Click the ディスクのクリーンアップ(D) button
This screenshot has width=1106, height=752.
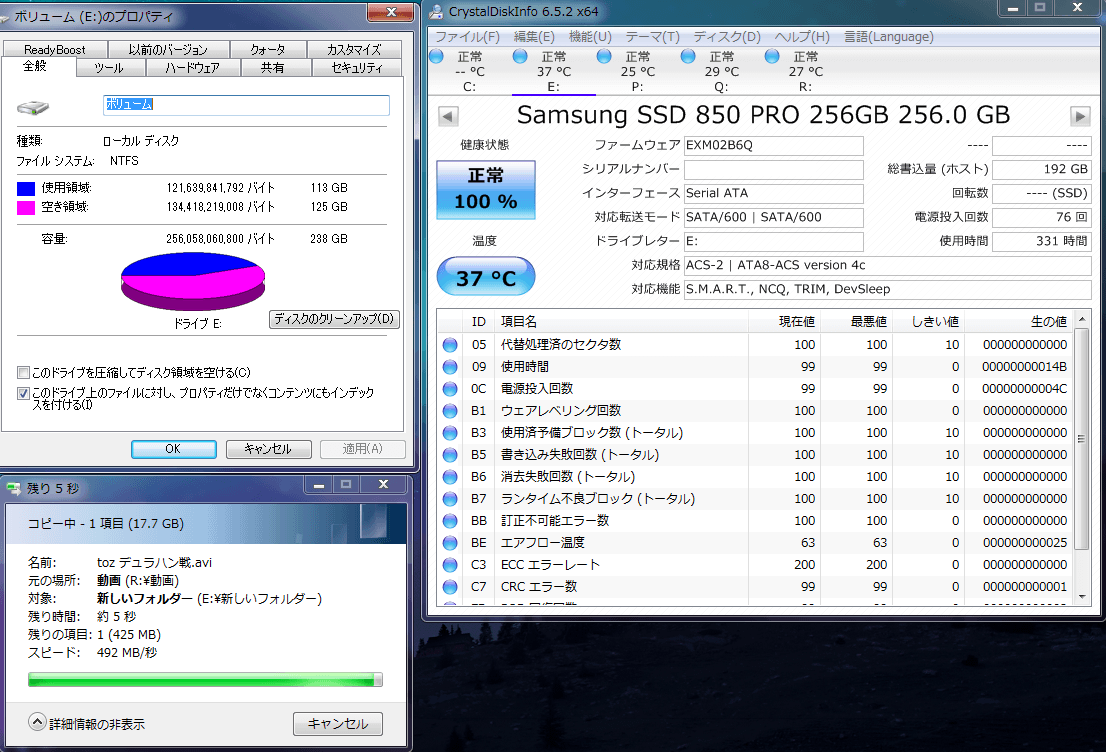[x=334, y=319]
